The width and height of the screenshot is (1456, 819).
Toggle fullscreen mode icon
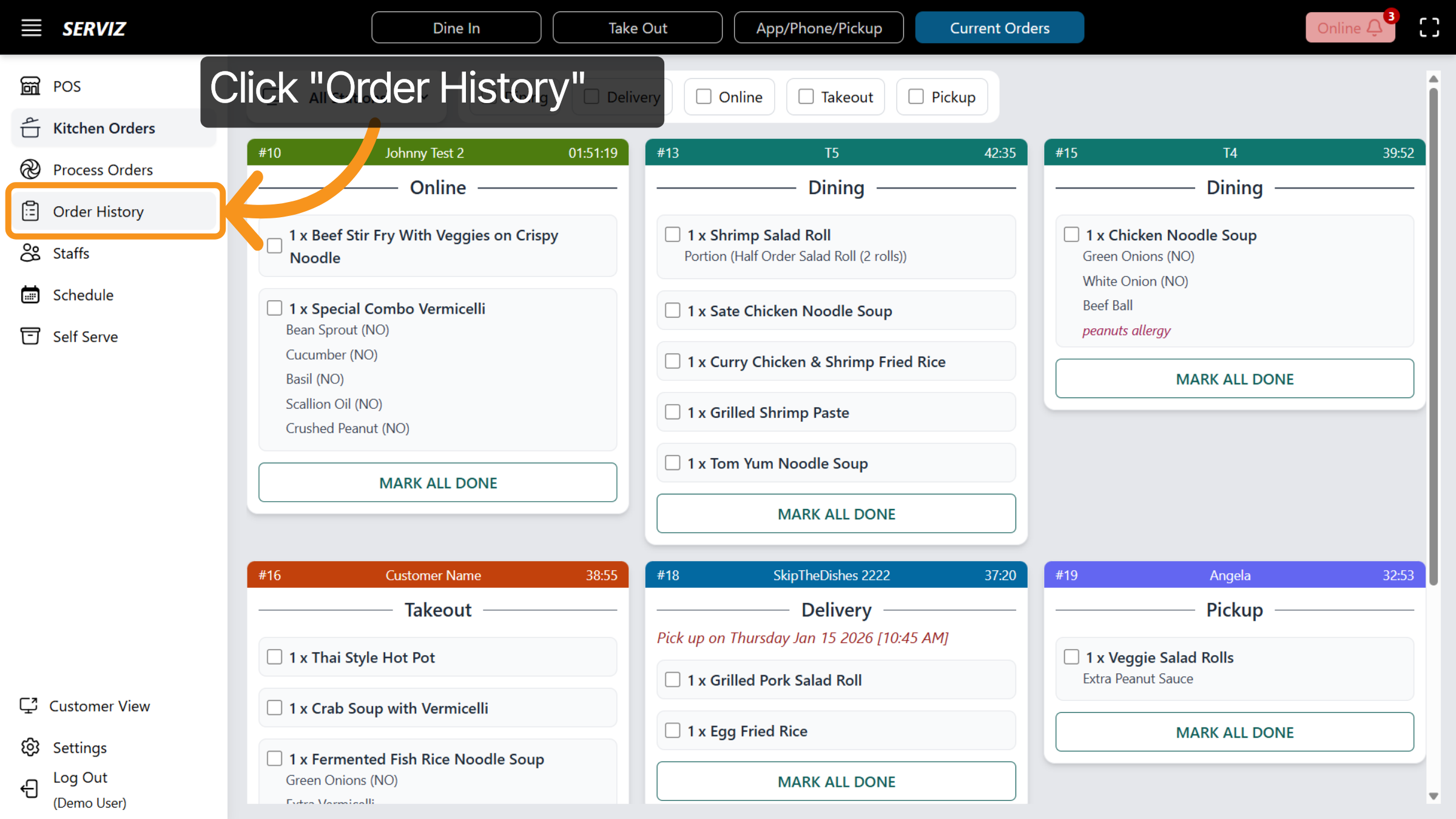tap(1429, 27)
